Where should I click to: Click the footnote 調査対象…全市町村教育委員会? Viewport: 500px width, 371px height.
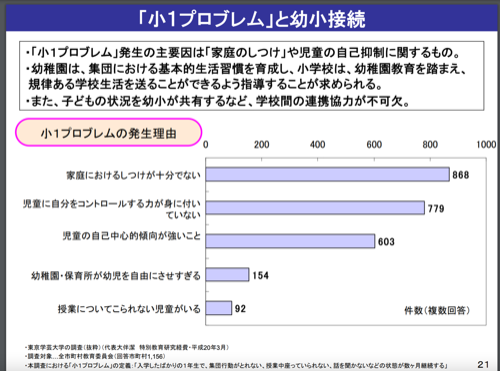pos(95,356)
